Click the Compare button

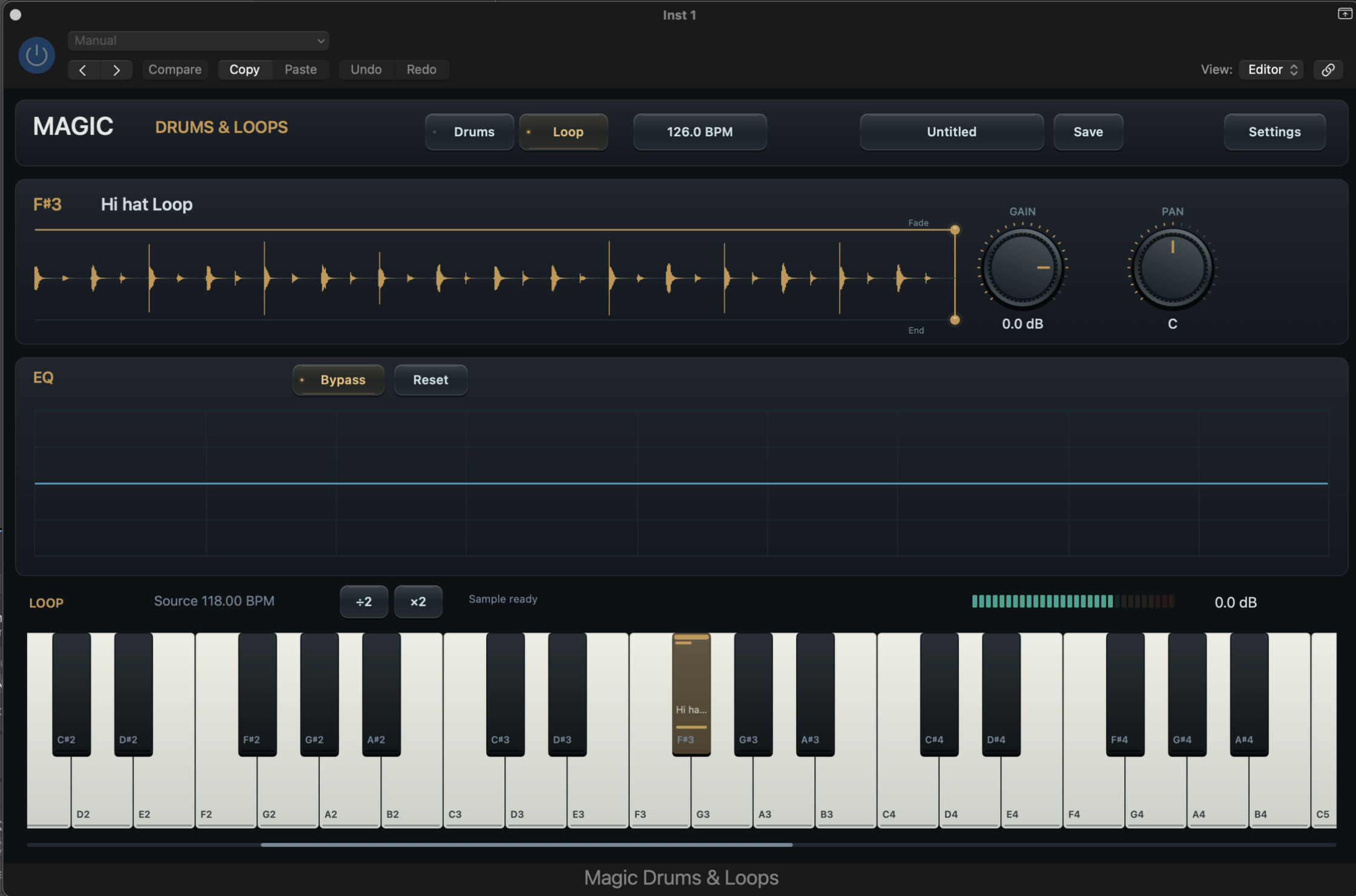tap(175, 70)
